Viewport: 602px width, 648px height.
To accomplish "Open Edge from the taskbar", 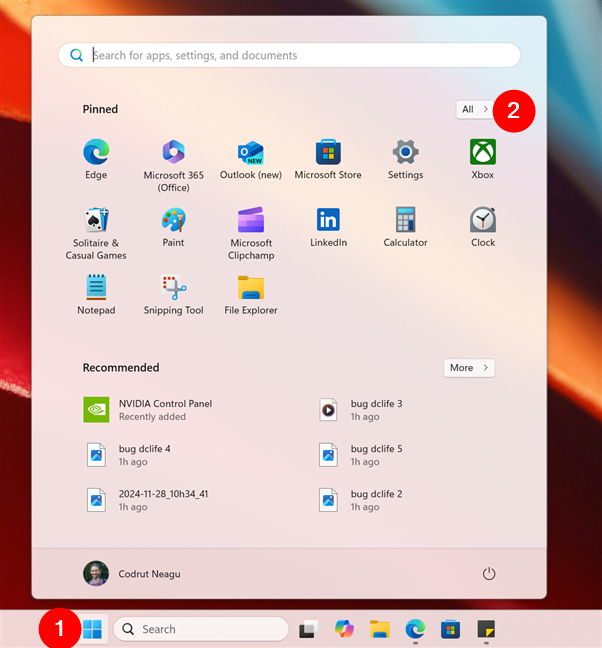I will [415, 629].
